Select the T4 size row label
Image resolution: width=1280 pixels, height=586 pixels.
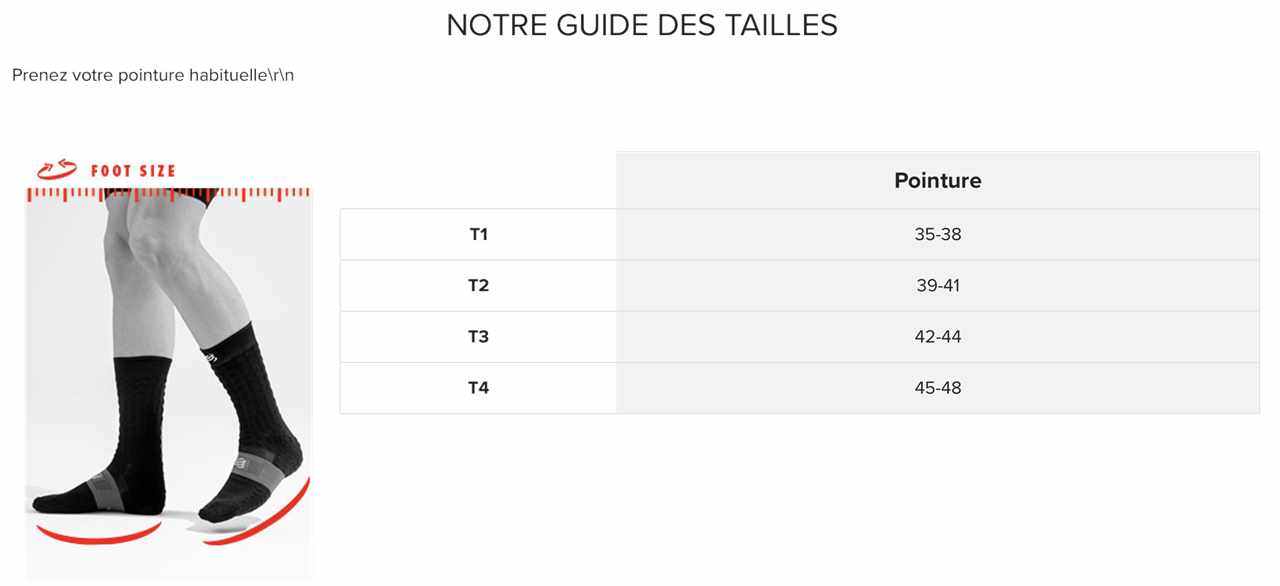coord(479,388)
